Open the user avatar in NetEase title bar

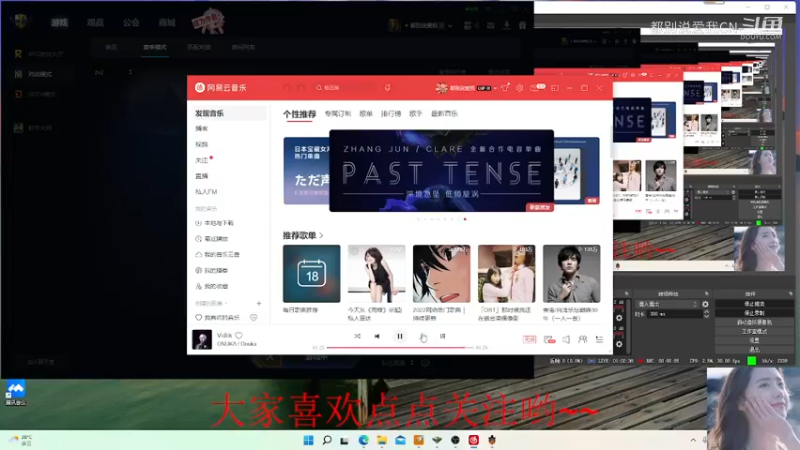(x=441, y=88)
